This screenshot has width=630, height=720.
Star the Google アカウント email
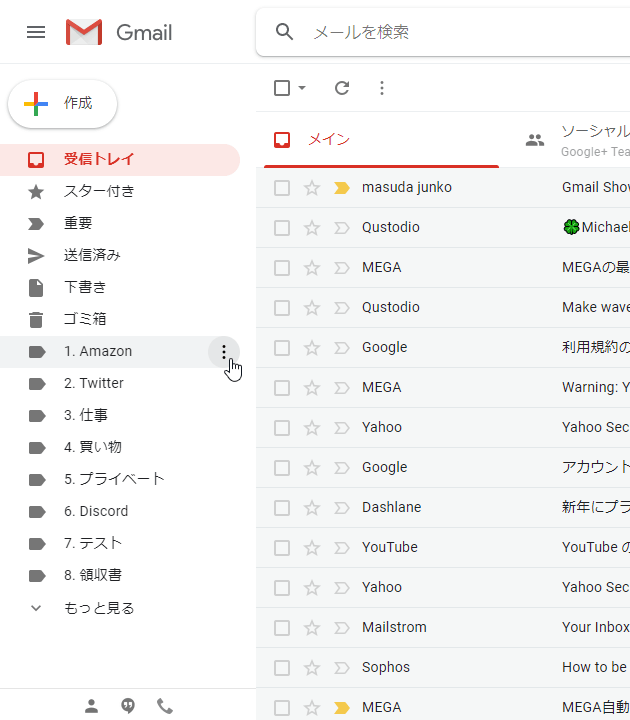point(312,468)
